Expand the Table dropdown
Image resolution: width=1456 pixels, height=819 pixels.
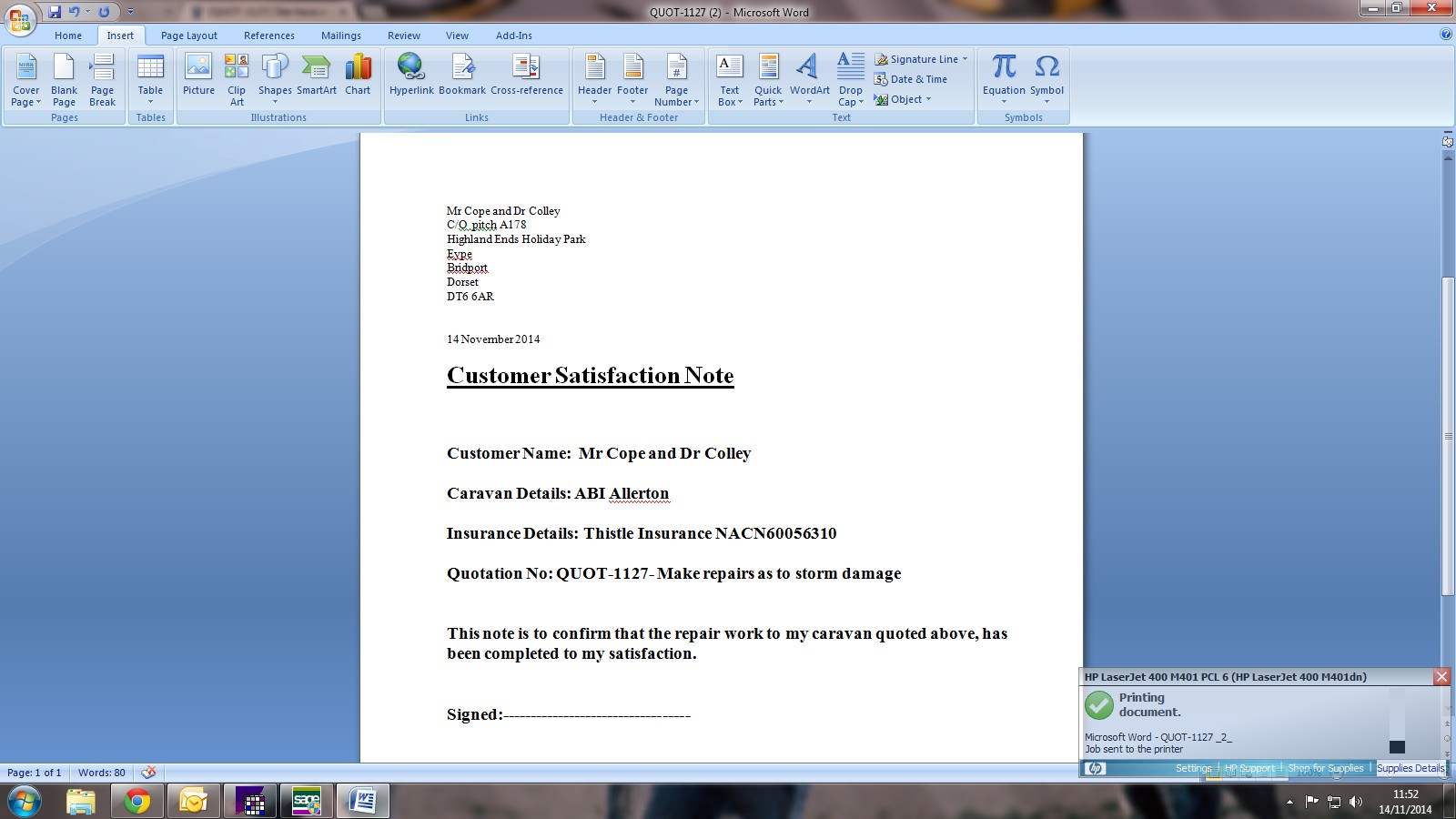[150, 78]
